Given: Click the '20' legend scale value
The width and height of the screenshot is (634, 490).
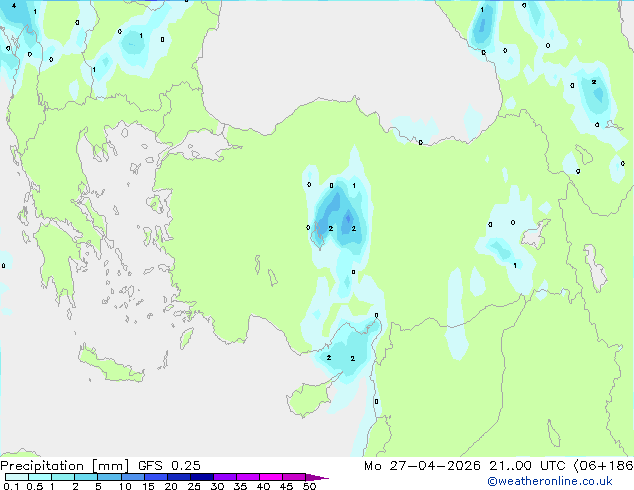Looking at the screenshot, I should (x=171, y=486).
